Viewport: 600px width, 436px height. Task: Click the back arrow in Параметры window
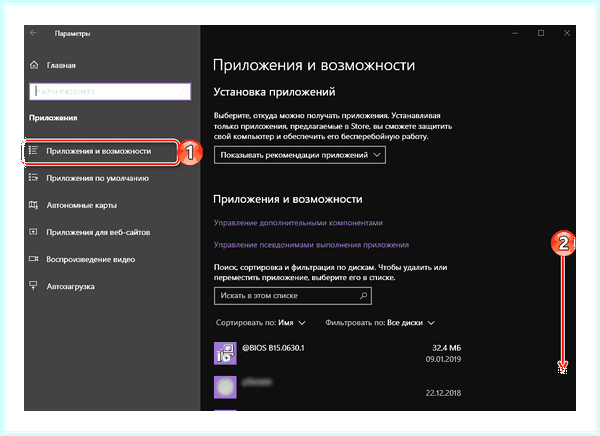(x=34, y=33)
